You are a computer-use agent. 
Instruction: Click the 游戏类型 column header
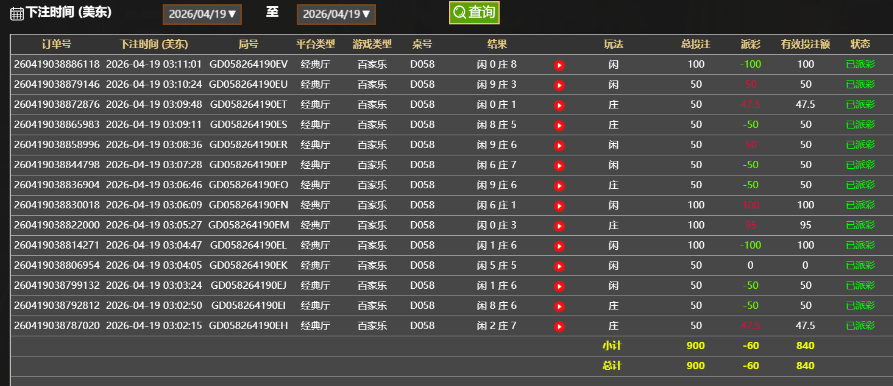click(372, 44)
